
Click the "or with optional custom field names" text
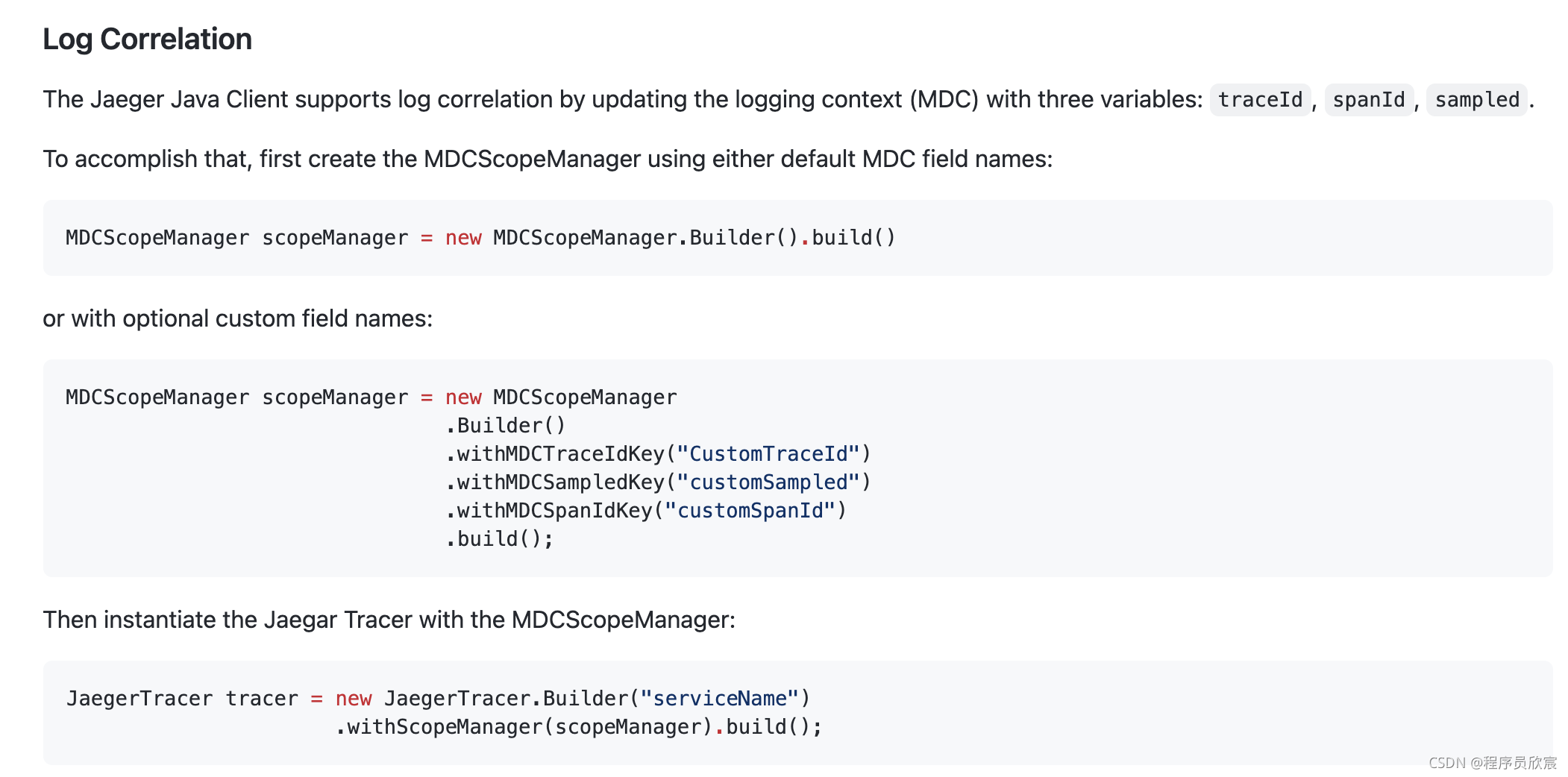click(237, 318)
